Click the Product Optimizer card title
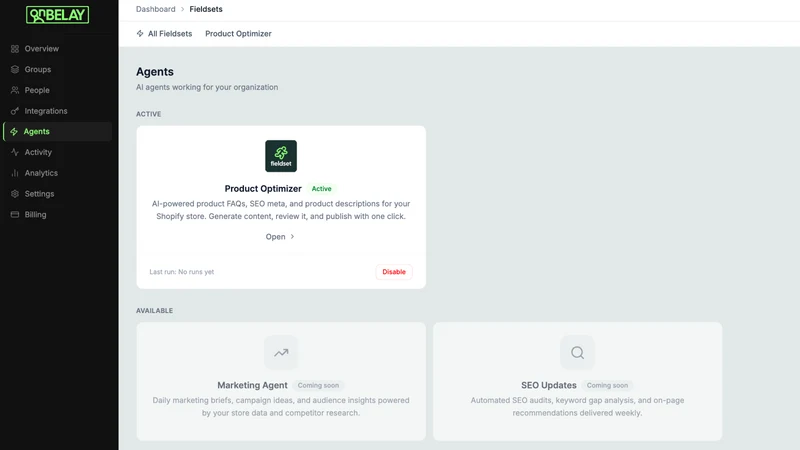The width and height of the screenshot is (800, 450). (x=263, y=189)
